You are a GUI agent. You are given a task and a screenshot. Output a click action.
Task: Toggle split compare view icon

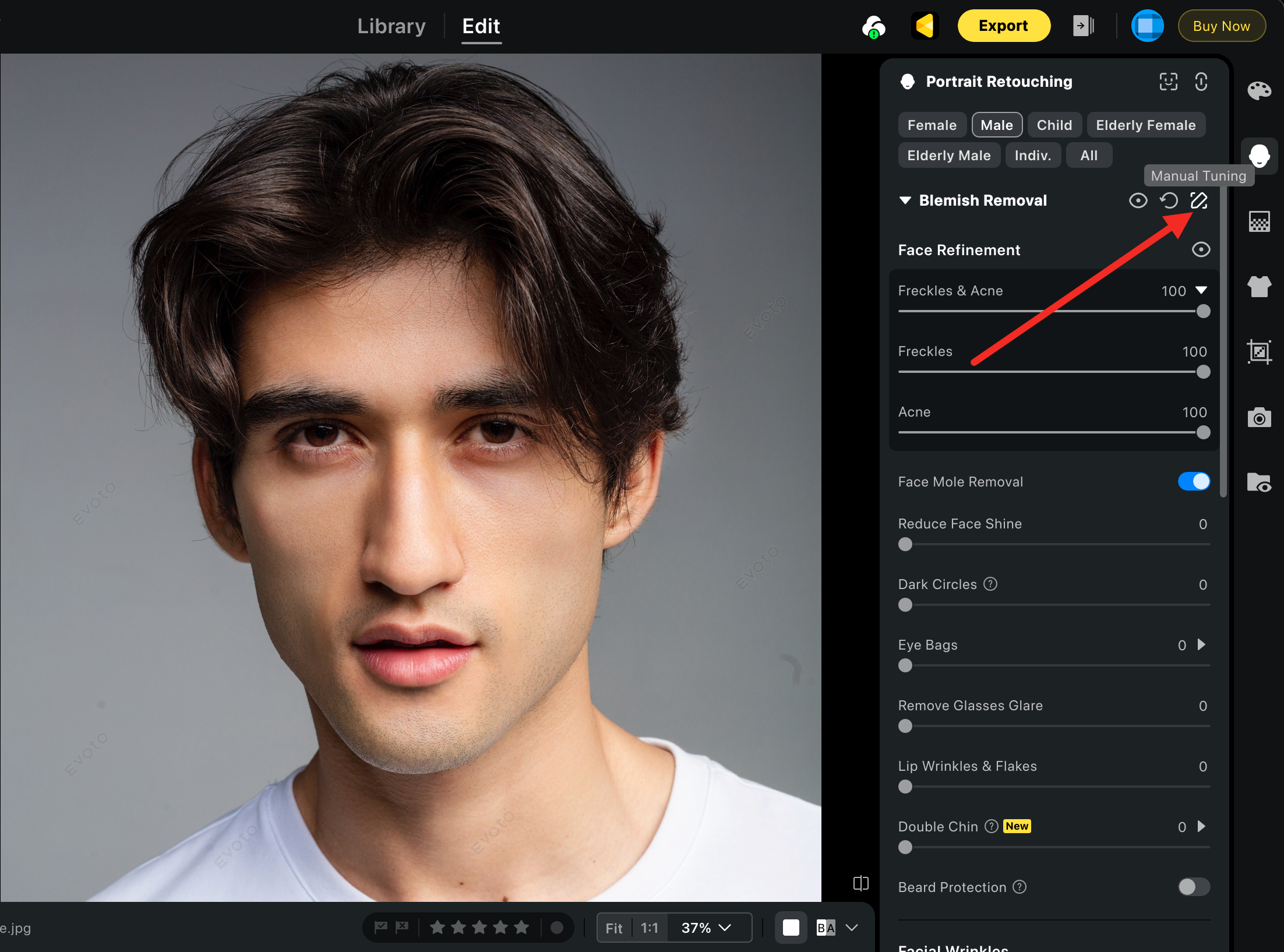860,883
